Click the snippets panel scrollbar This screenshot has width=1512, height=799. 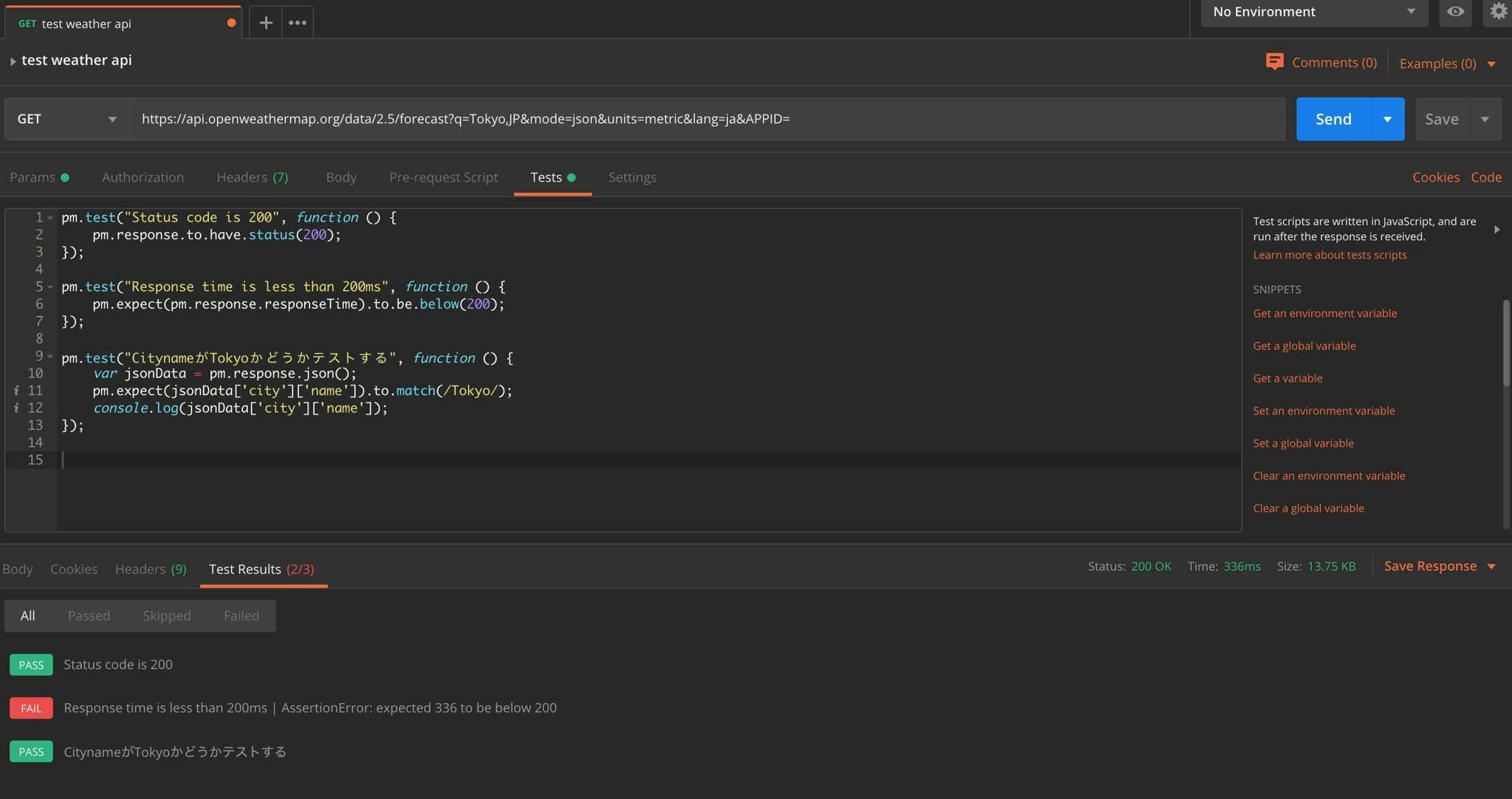tap(1506, 343)
